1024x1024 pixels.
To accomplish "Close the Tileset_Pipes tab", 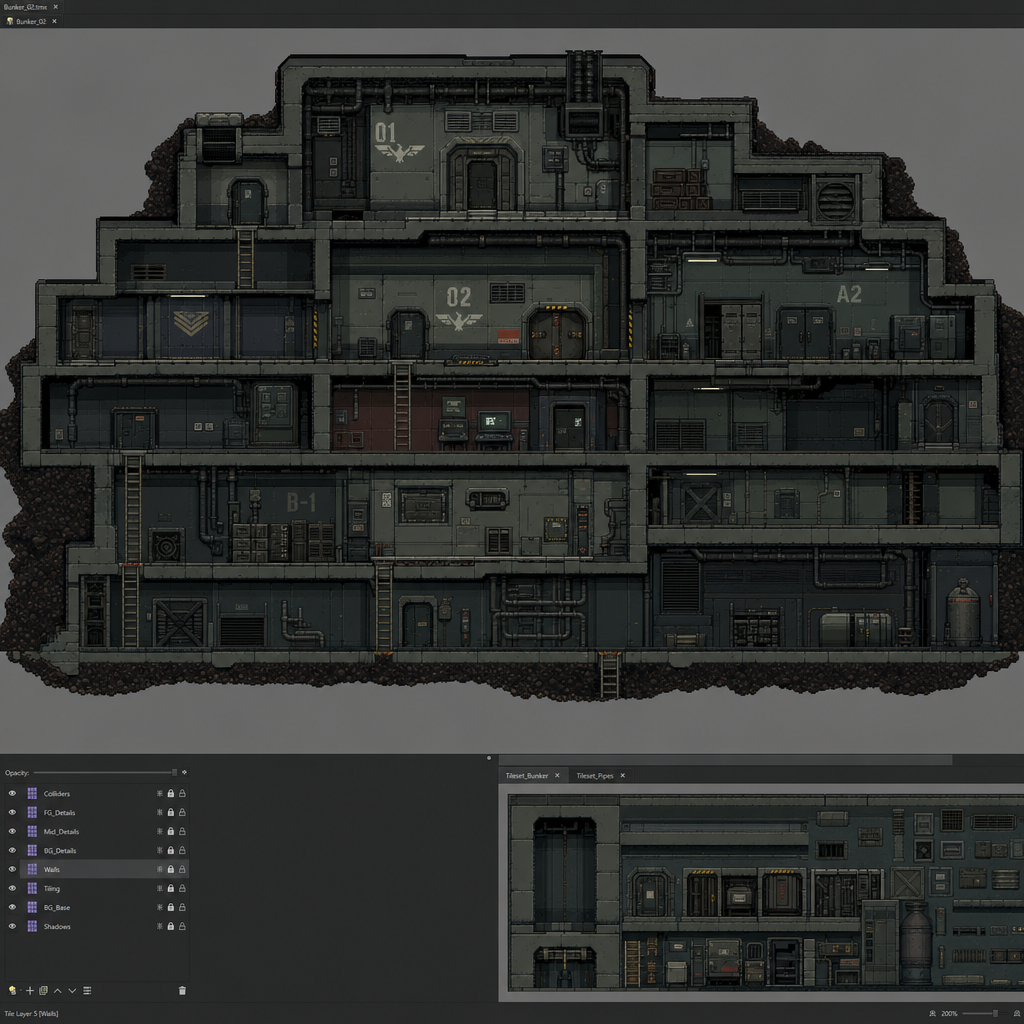I will click(622, 776).
